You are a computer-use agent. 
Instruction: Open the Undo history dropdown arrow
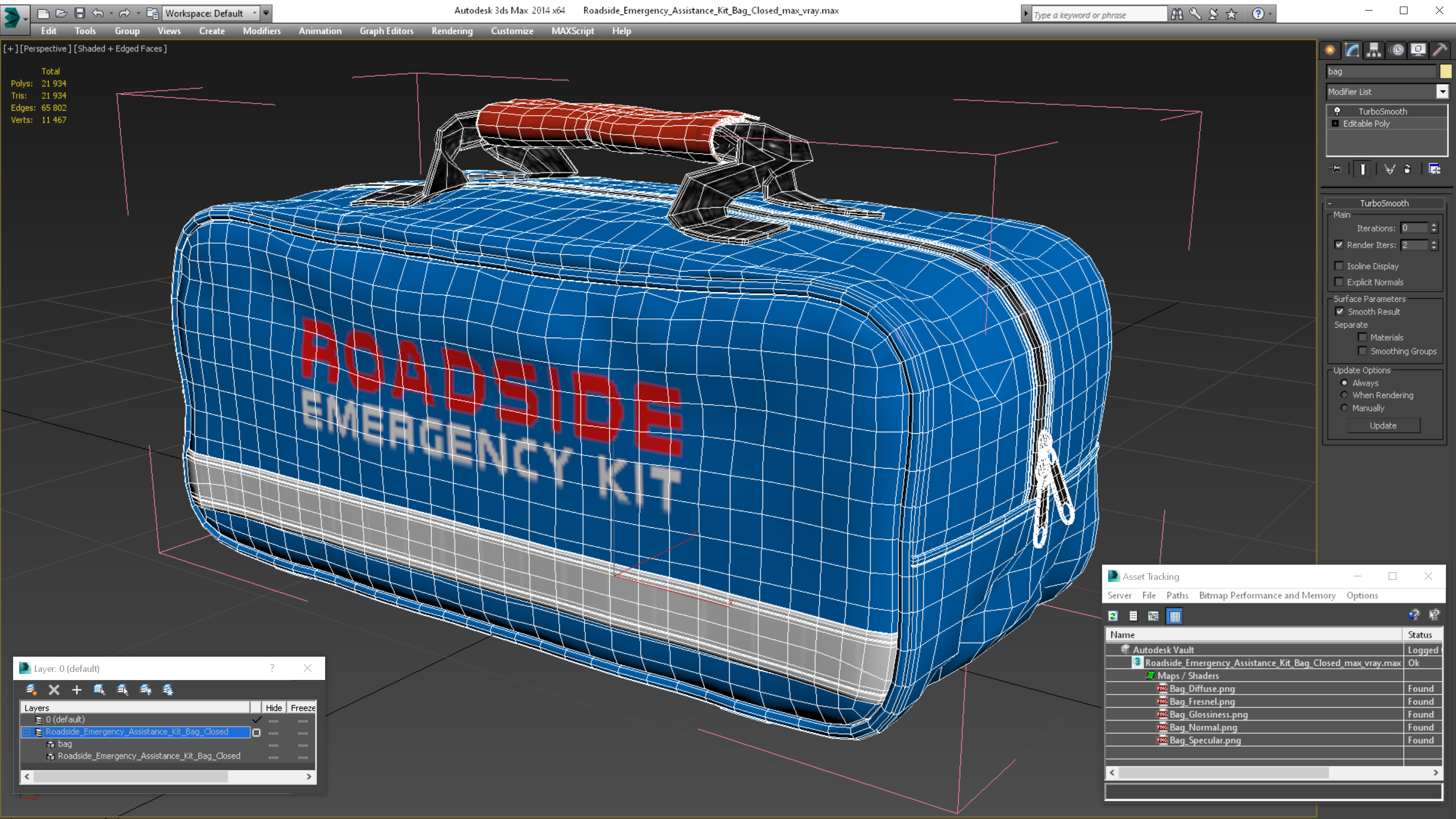click(x=111, y=13)
